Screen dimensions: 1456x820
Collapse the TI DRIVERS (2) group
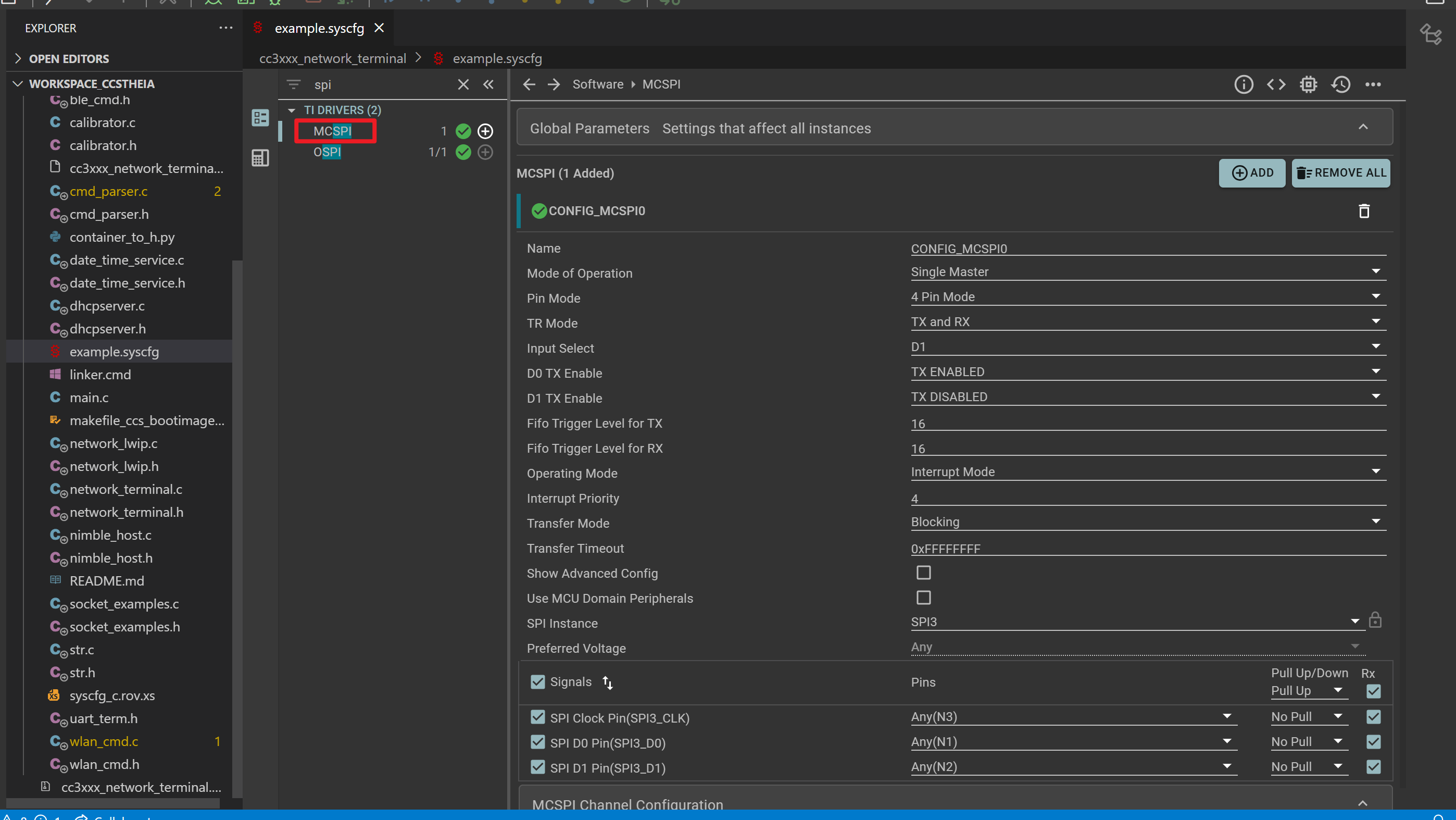coord(292,110)
